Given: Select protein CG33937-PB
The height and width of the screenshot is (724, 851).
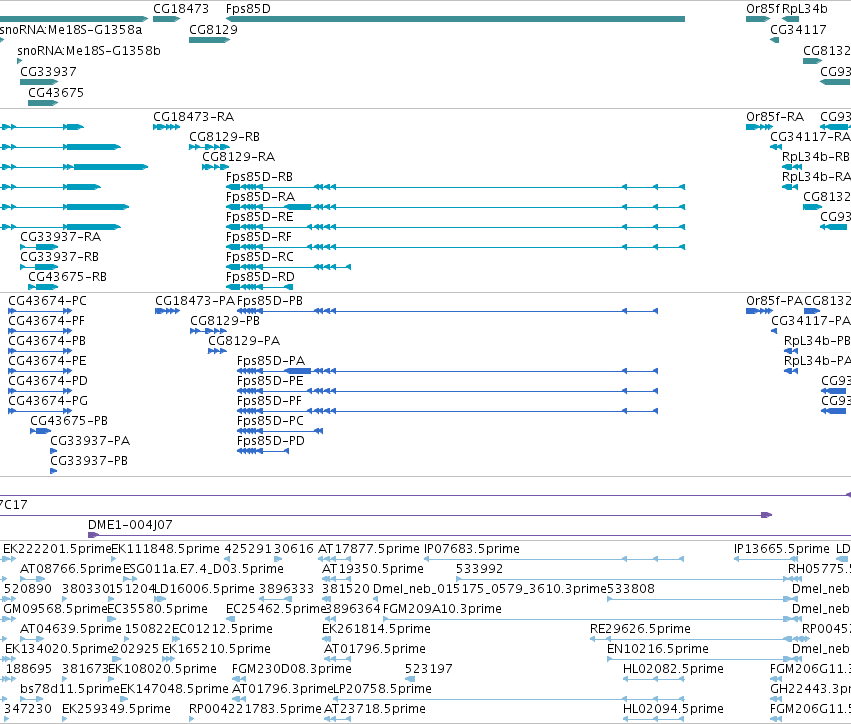Looking at the screenshot, I should pyautogui.click(x=89, y=461).
